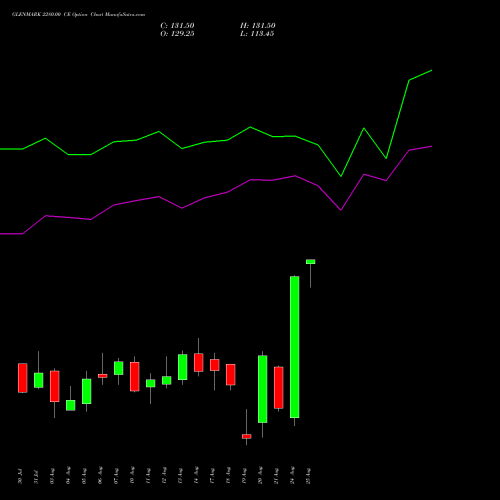Click the red candle for 14 Aug

(x=199, y=363)
